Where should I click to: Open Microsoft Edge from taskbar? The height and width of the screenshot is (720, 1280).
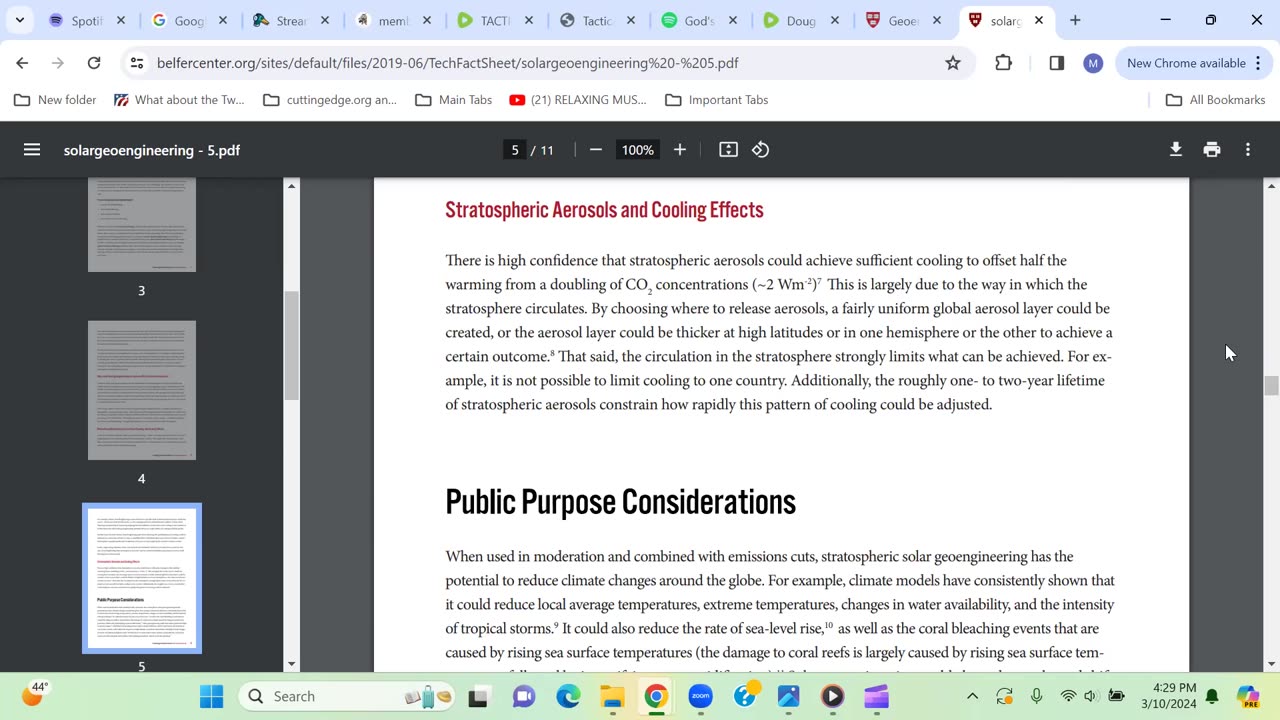[568, 696]
